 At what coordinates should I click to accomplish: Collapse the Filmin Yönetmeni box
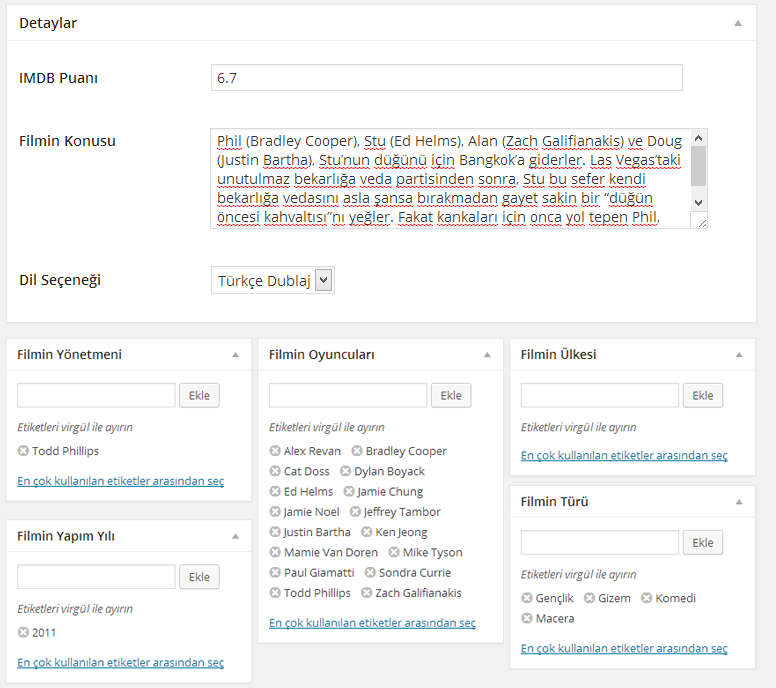pos(236,354)
